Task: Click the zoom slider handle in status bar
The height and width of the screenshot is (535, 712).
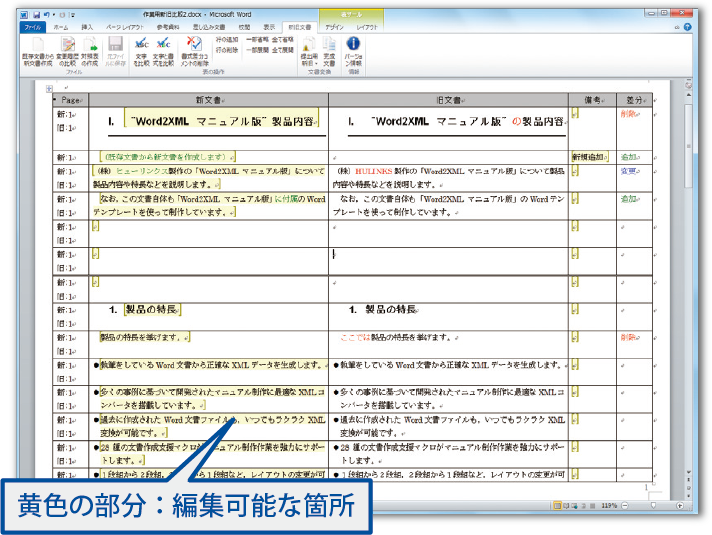Action: 652,506
